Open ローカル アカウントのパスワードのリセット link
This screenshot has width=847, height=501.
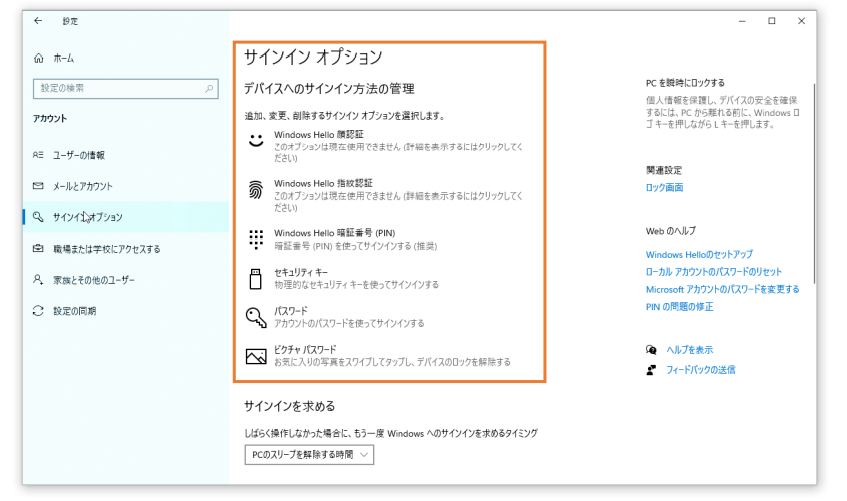click(x=714, y=272)
